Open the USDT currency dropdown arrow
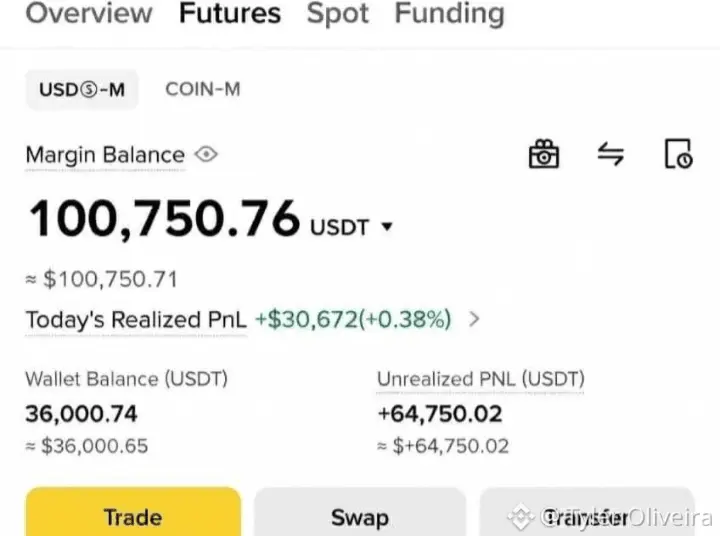This screenshot has height=536, width=720. [388, 227]
